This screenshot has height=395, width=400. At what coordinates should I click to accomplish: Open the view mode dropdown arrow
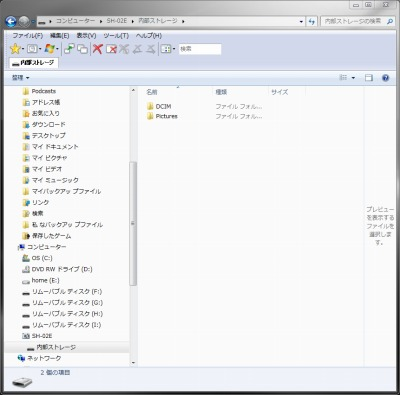pos(353,78)
